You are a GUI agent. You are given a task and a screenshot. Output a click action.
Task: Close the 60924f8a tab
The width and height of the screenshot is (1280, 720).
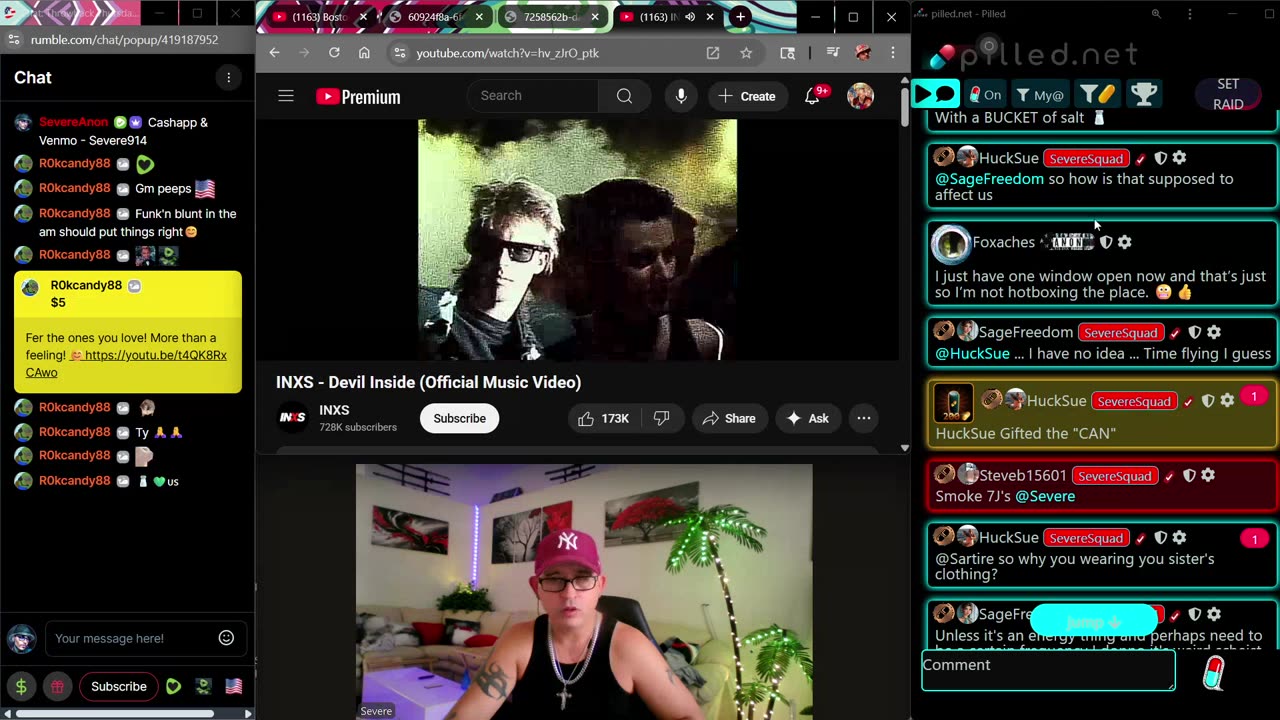click(x=480, y=17)
